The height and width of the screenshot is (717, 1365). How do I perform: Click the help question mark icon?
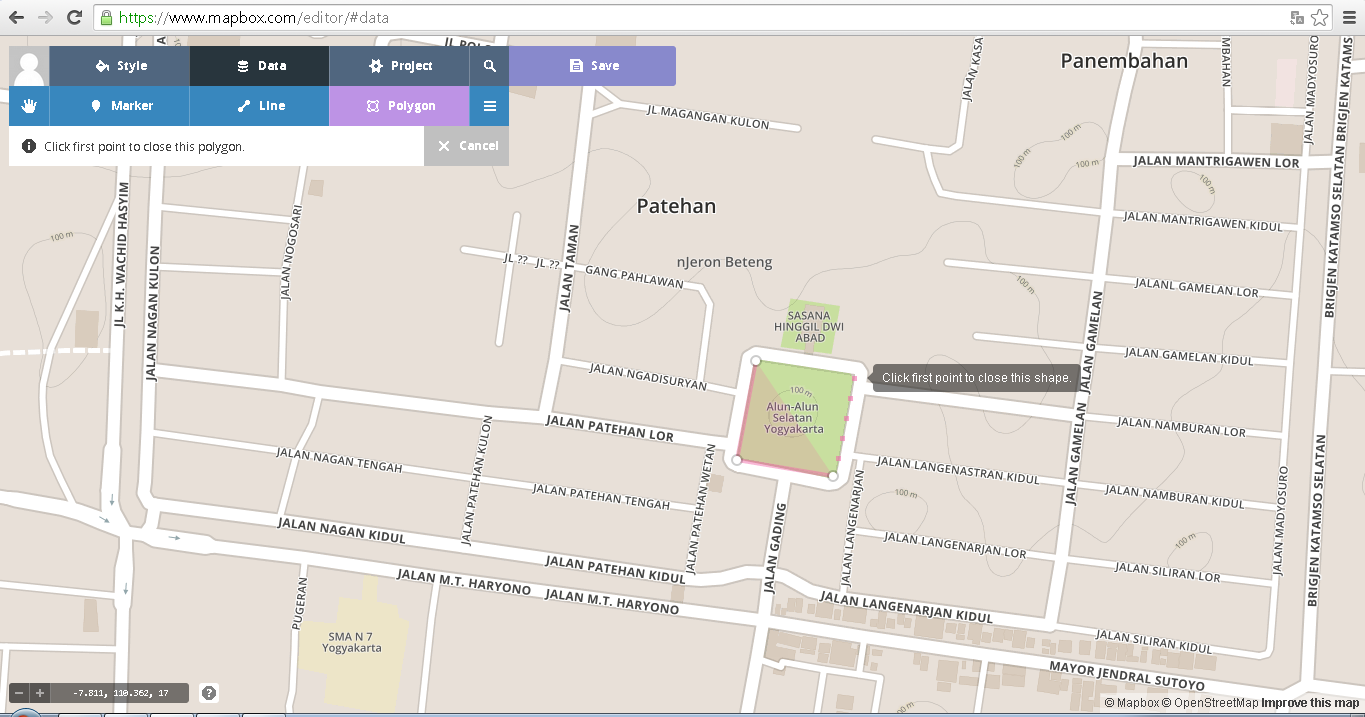pyautogui.click(x=209, y=692)
